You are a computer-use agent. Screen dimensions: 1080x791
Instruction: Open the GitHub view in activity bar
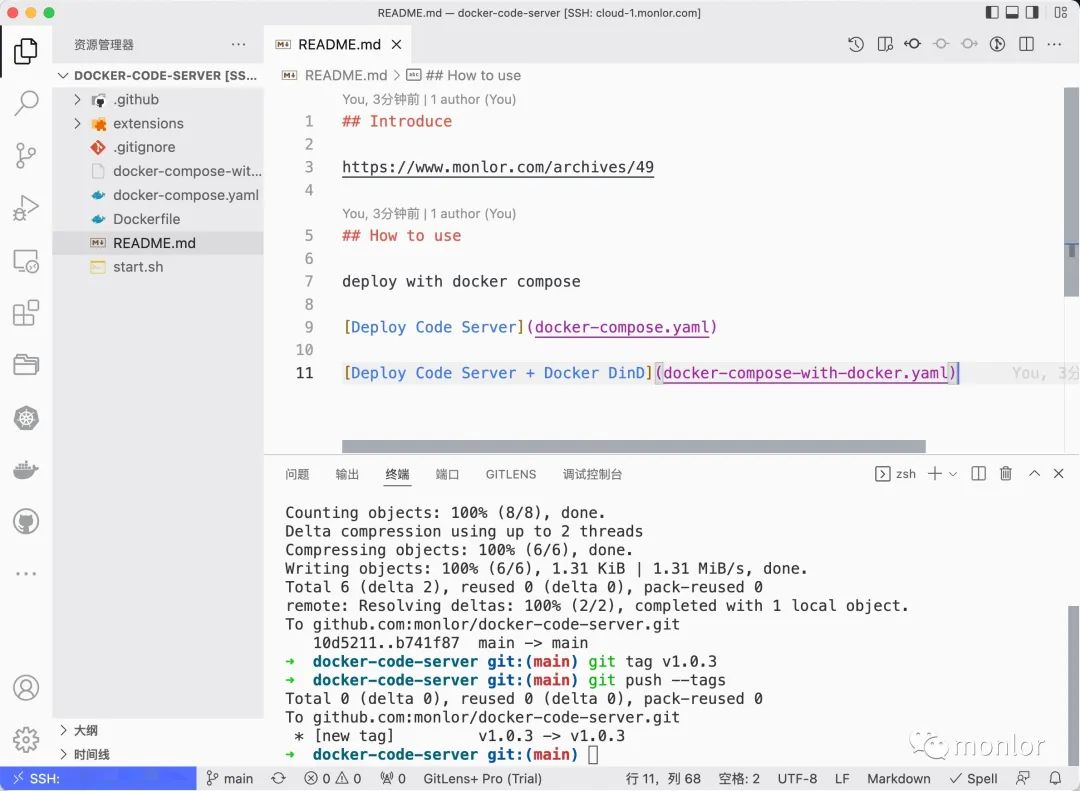pyautogui.click(x=25, y=522)
